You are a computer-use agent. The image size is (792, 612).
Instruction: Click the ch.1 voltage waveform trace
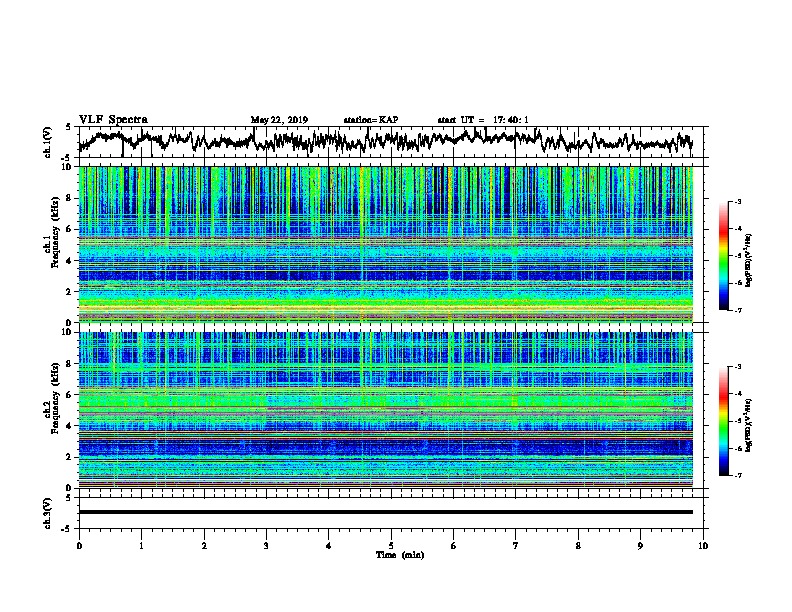[385, 141]
